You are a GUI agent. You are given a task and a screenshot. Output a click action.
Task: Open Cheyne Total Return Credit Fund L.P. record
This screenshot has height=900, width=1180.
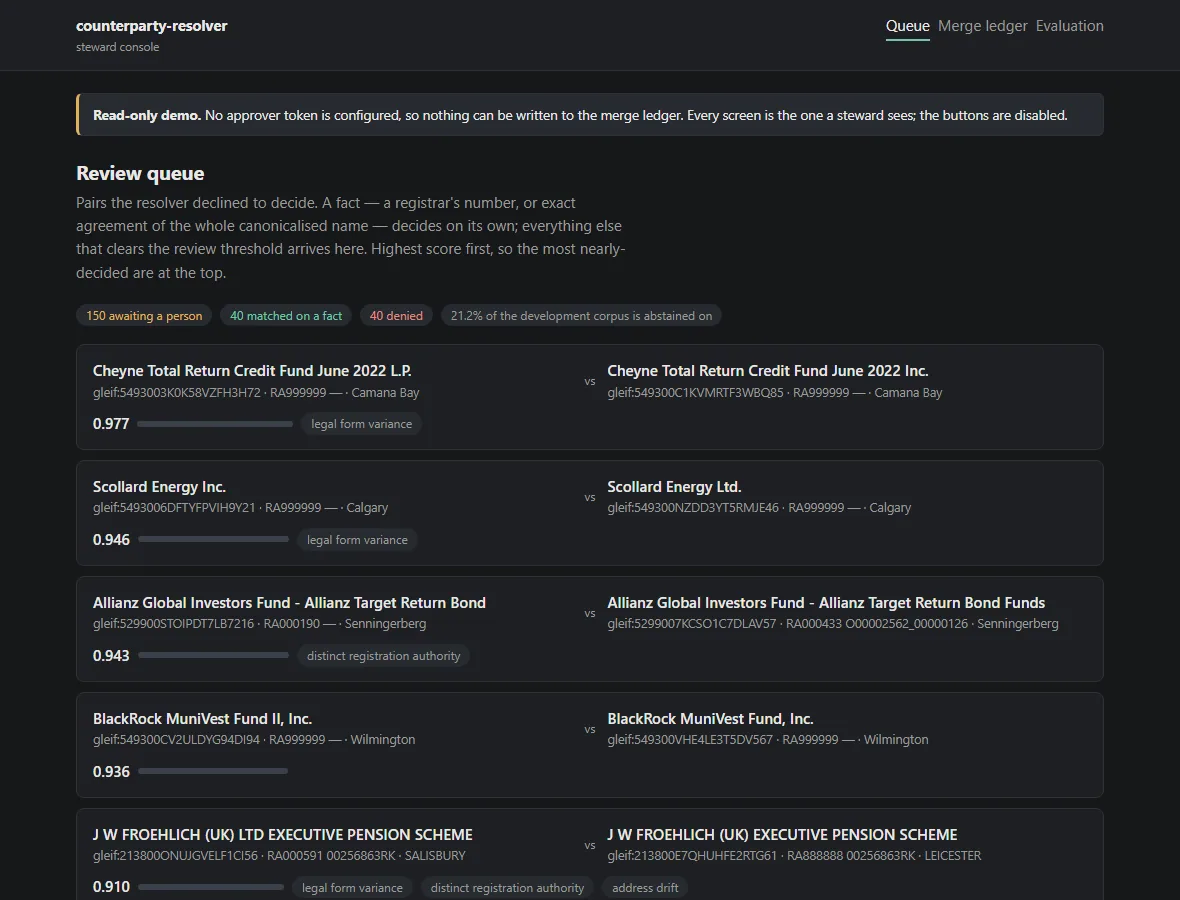click(251, 371)
